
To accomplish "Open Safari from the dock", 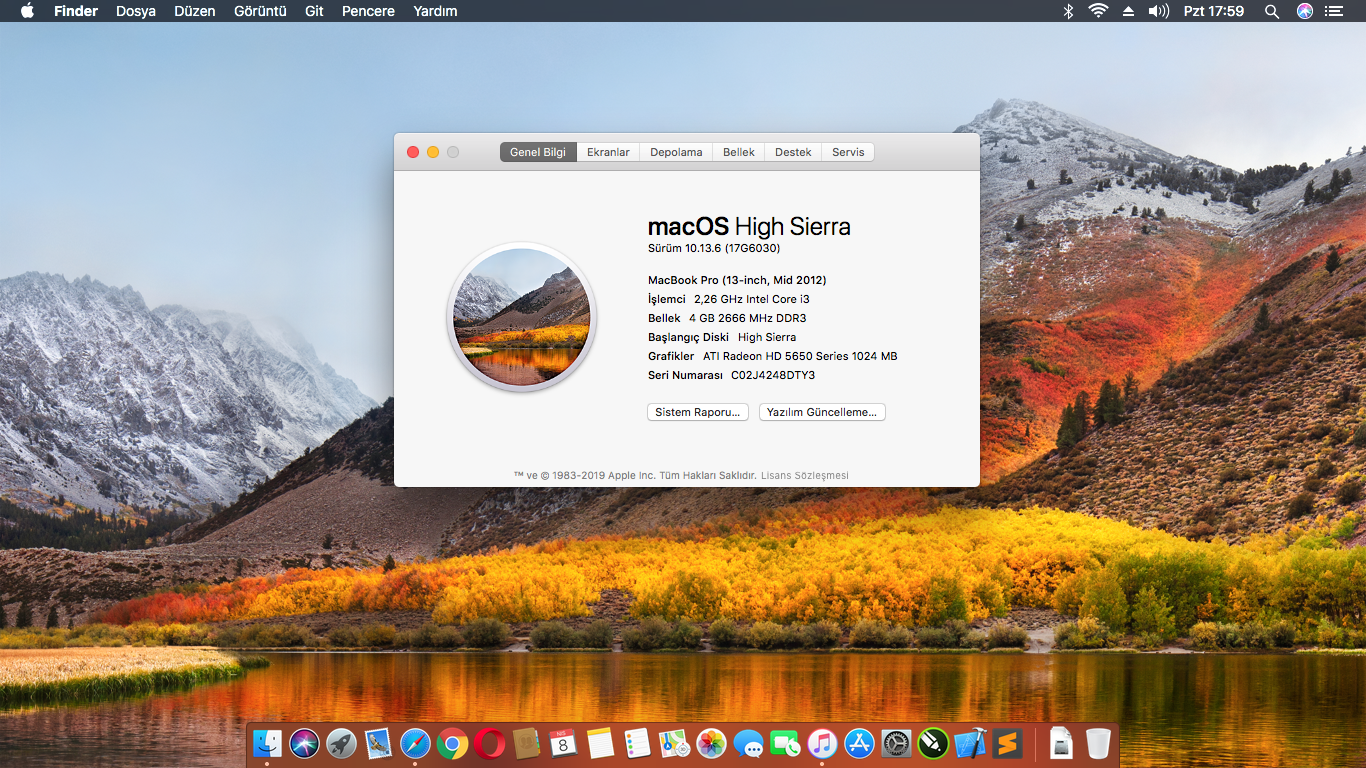I will pos(415,743).
